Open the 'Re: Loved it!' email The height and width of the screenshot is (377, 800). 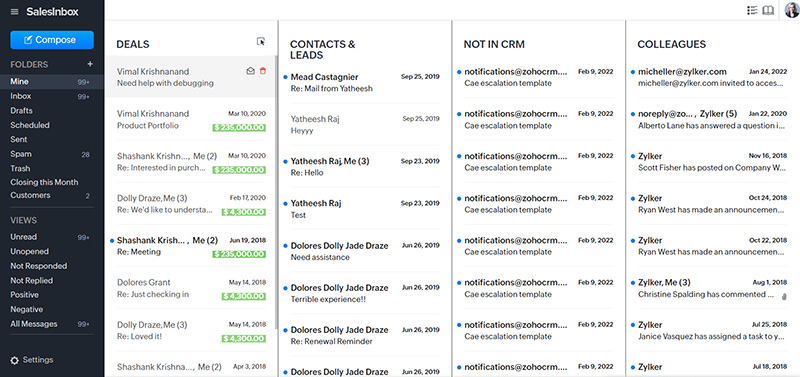(190, 330)
